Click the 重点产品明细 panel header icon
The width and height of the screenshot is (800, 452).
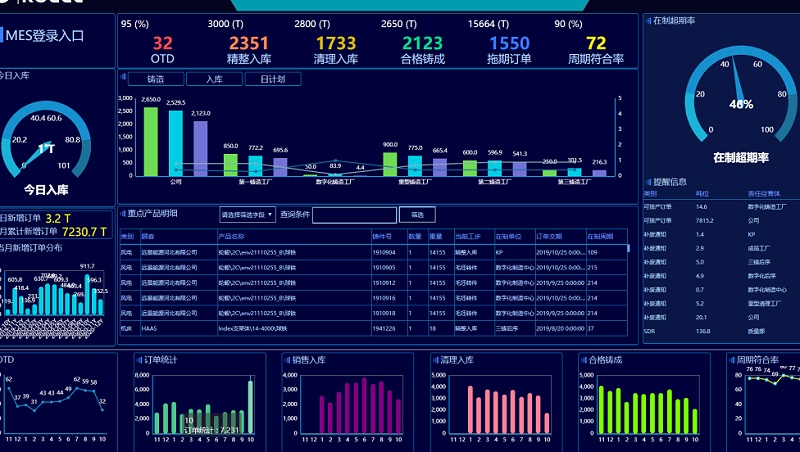pos(123,213)
